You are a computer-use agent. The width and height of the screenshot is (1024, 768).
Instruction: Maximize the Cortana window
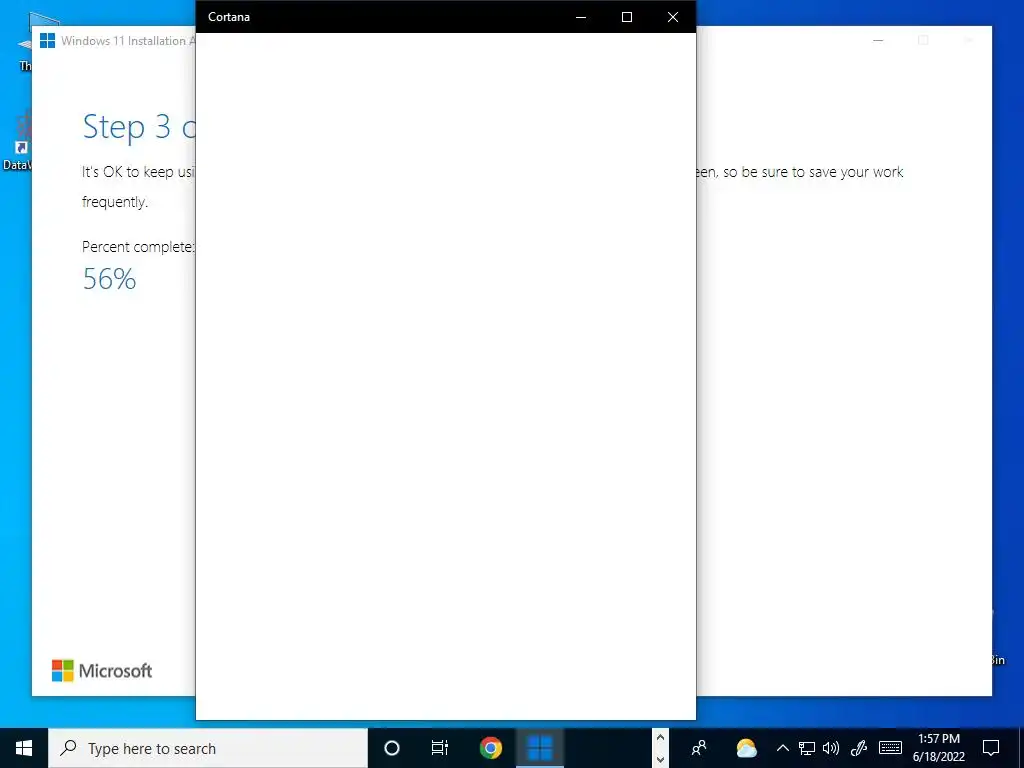[627, 17]
